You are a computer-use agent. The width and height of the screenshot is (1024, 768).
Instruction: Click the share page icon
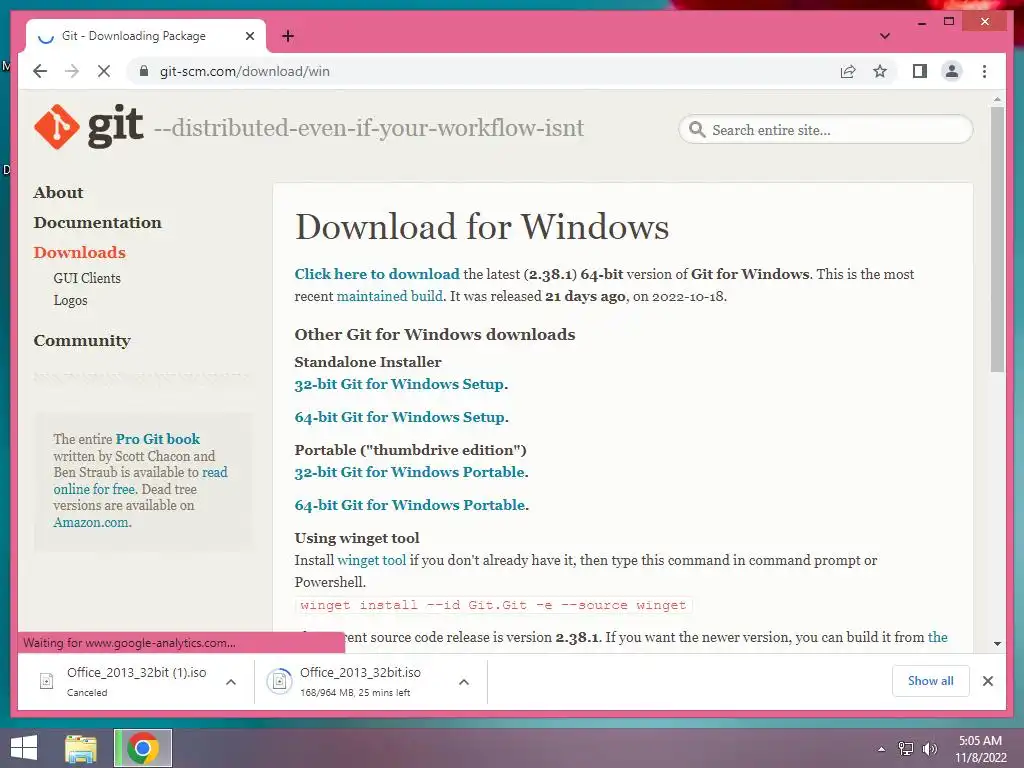click(x=848, y=71)
